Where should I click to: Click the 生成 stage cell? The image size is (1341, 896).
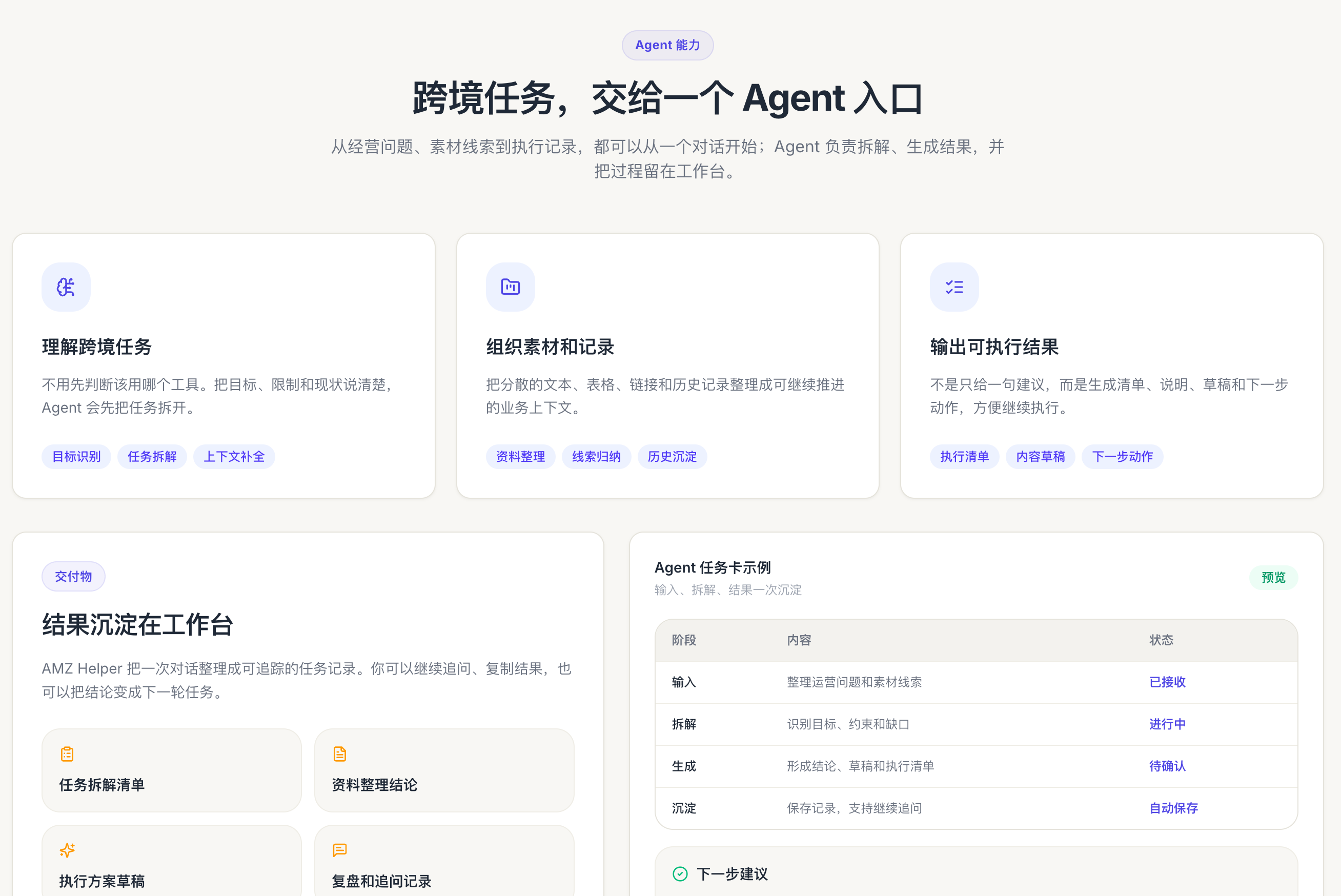click(x=684, y=766)
